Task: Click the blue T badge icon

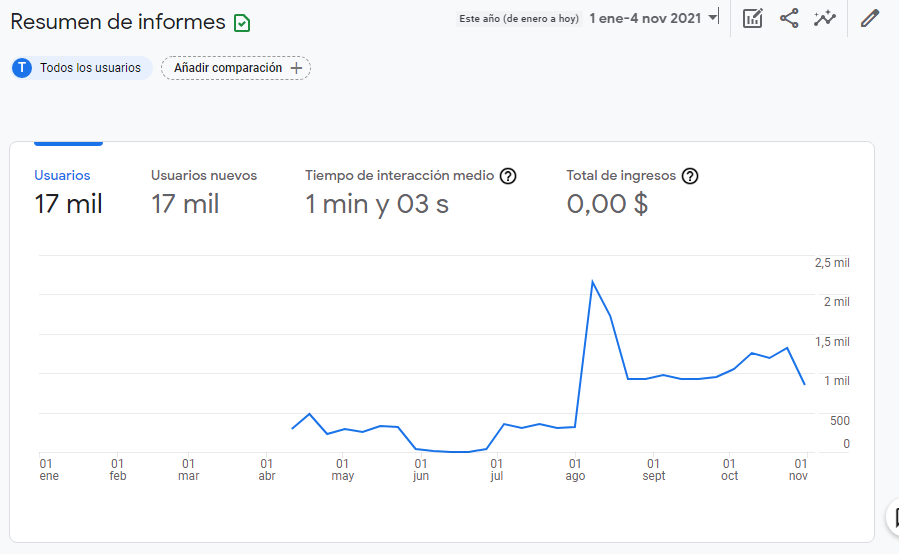Action: 22,68
